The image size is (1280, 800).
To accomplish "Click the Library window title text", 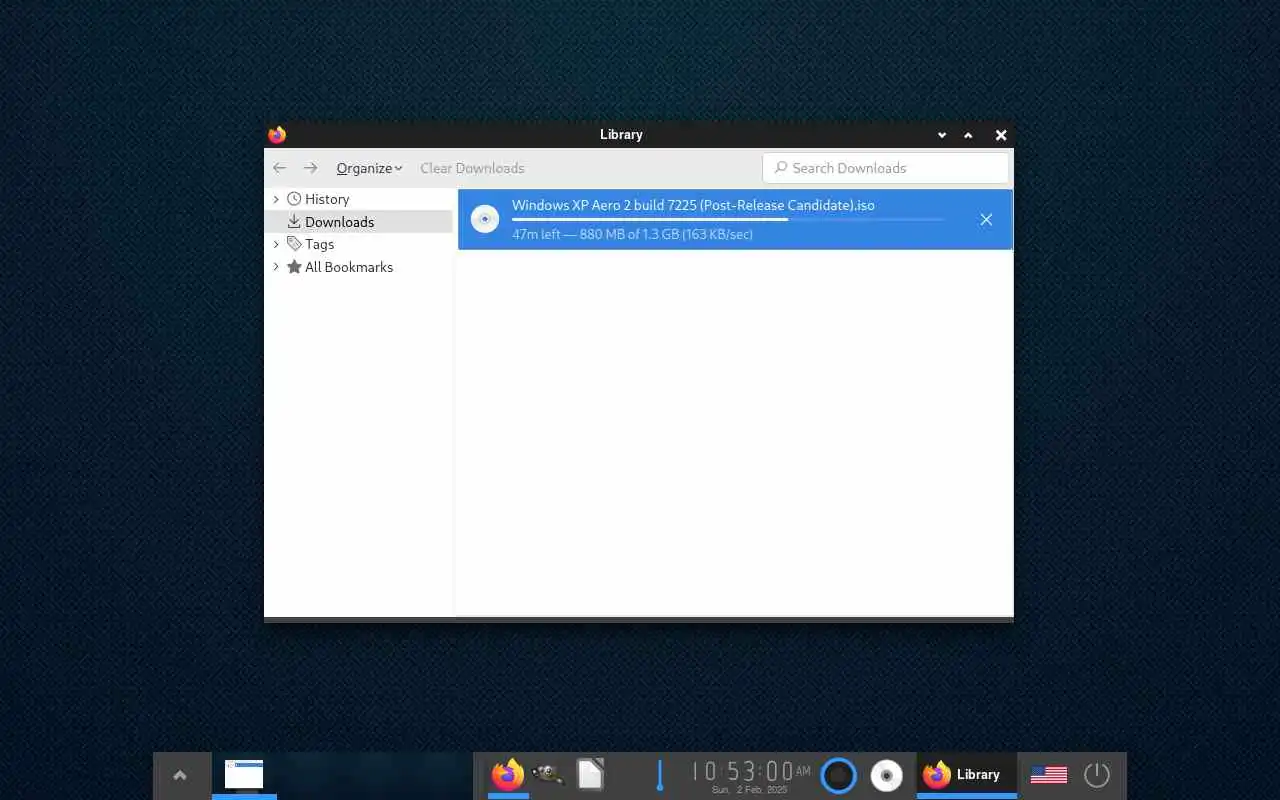I will [621, 134].
